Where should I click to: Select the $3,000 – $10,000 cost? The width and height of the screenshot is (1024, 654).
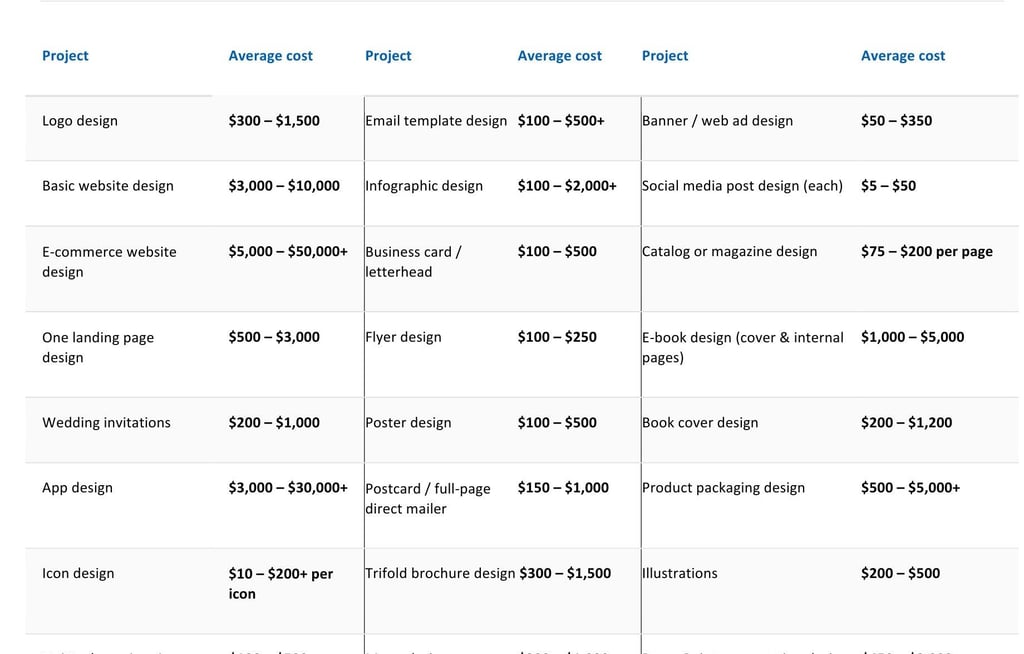284,186
